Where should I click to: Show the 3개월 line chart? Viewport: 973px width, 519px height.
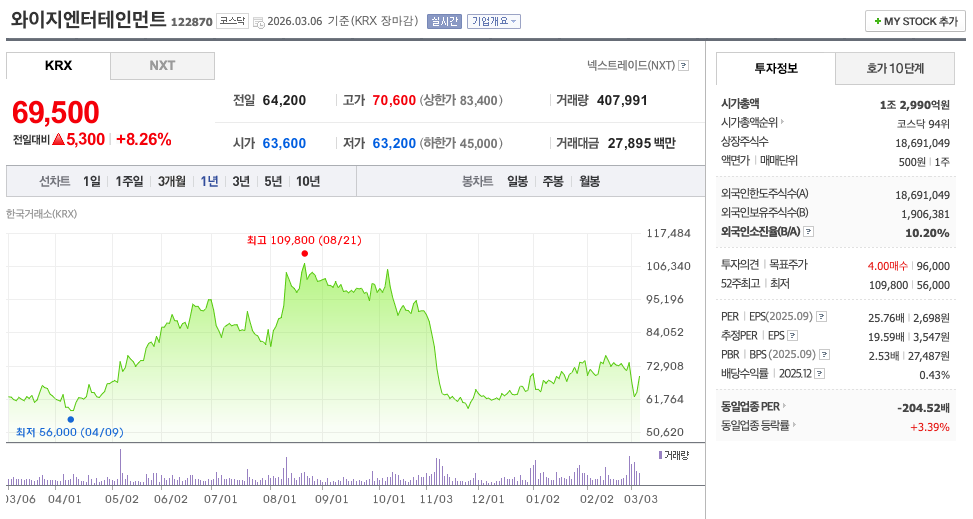point(172,181)
